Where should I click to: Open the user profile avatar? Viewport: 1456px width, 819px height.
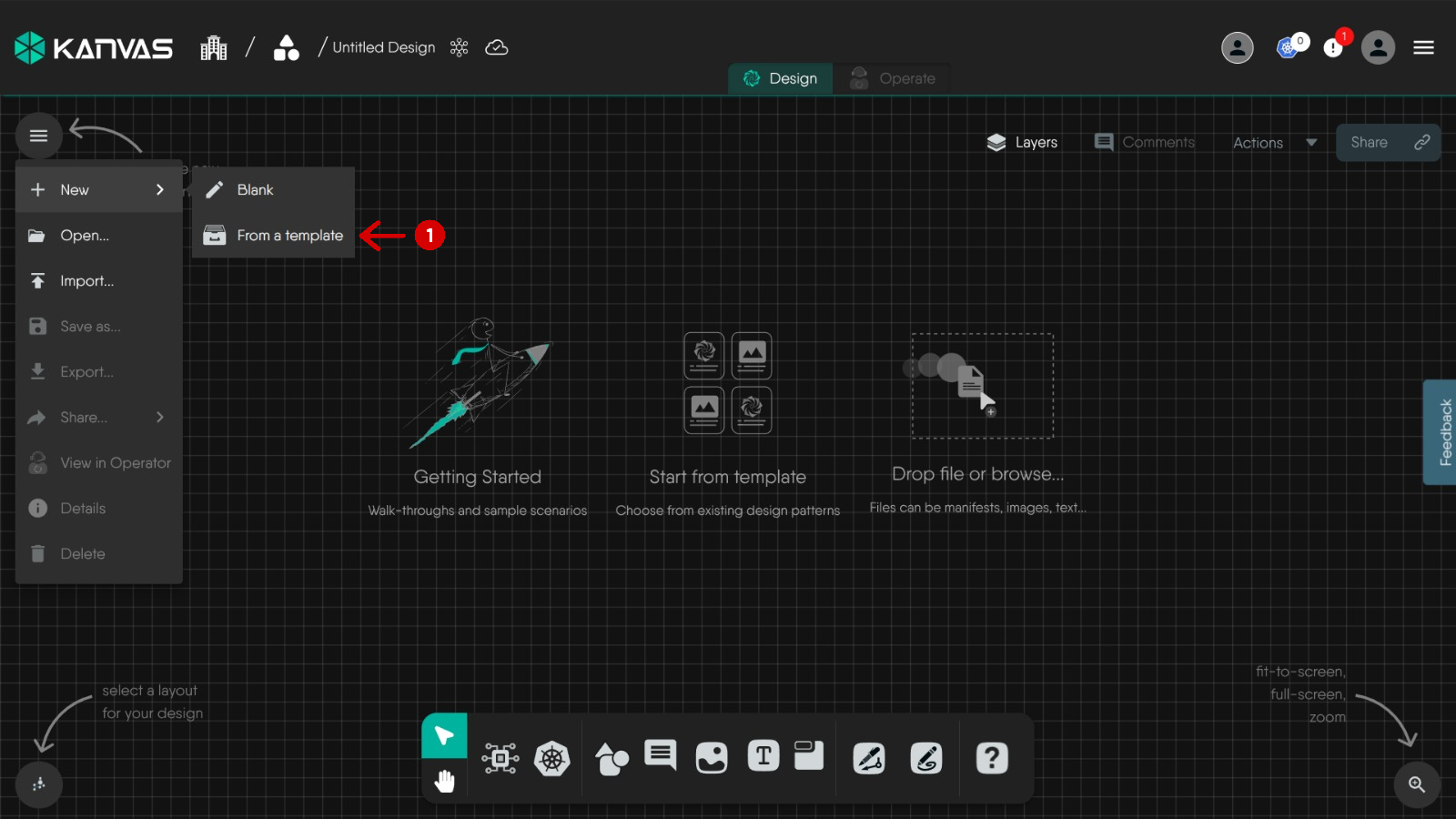click(x=1379, y=47)
